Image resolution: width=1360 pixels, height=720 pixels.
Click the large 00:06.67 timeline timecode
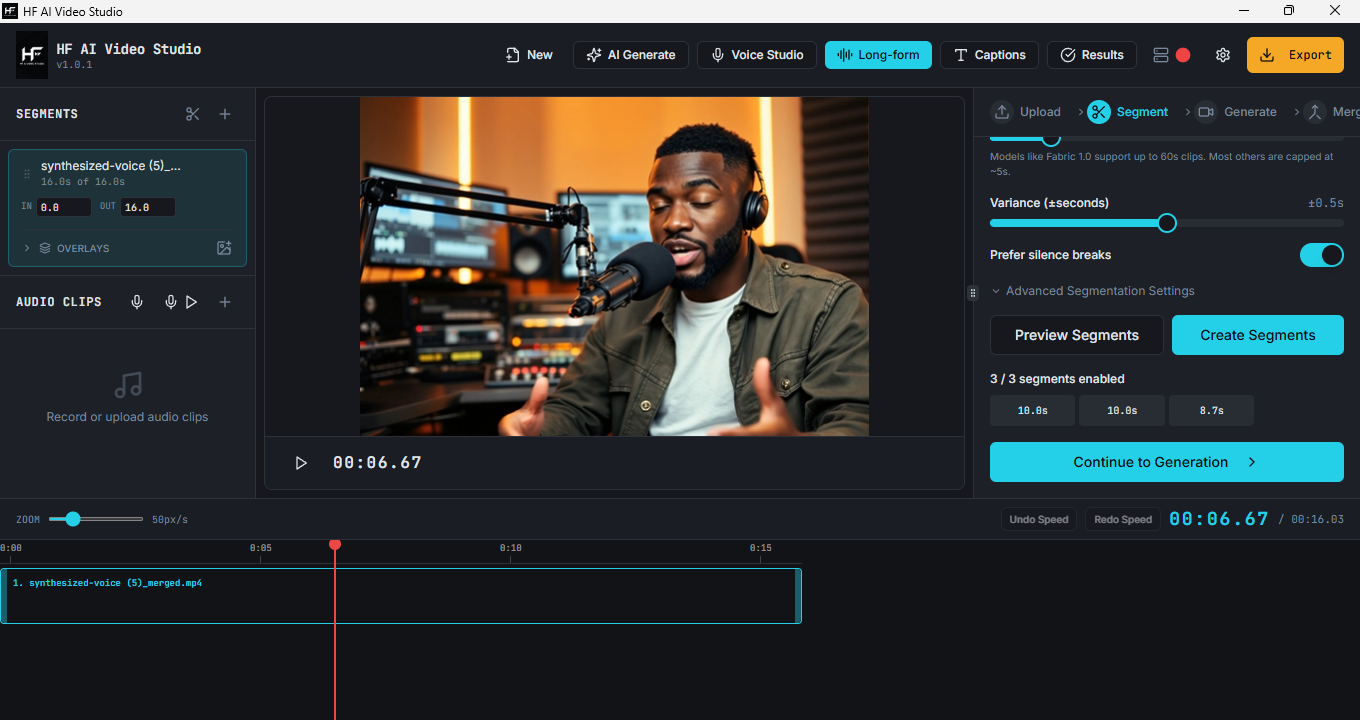1219,519
